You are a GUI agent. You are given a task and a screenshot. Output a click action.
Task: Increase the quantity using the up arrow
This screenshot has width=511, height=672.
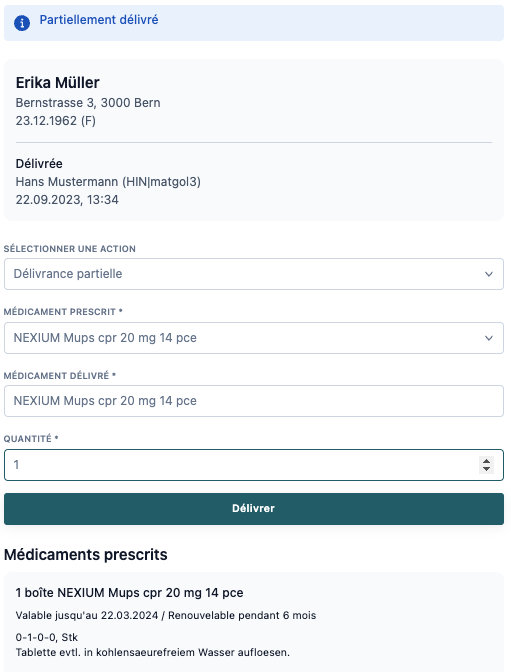coord(486,461)
